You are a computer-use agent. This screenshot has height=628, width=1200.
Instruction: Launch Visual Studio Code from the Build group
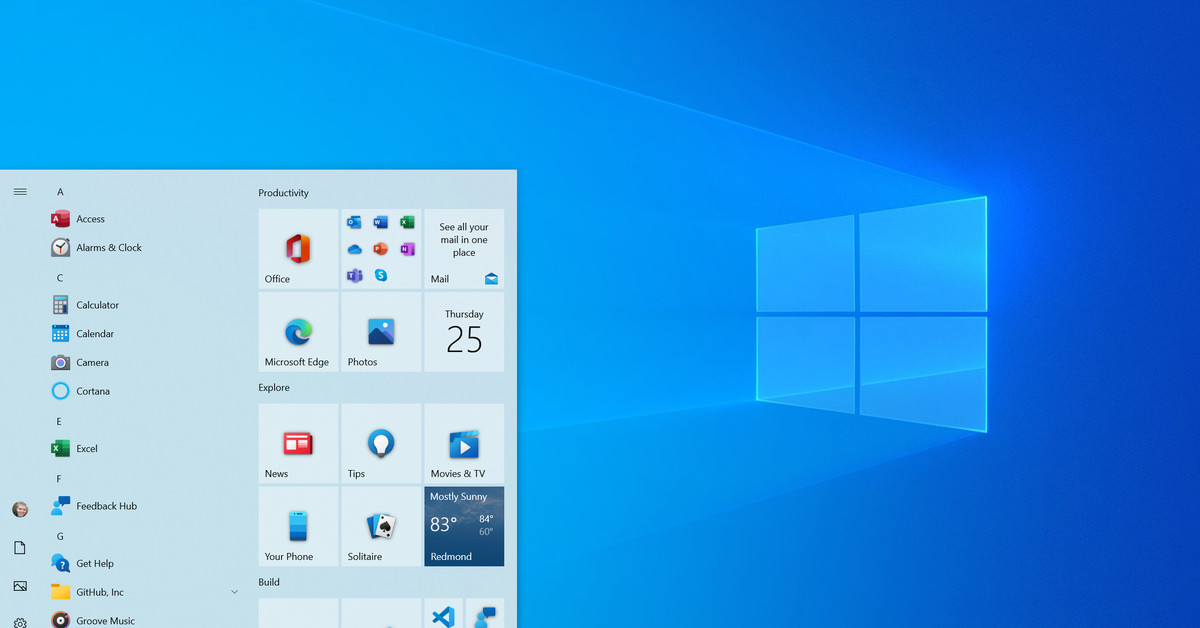[x=443, y=617]
